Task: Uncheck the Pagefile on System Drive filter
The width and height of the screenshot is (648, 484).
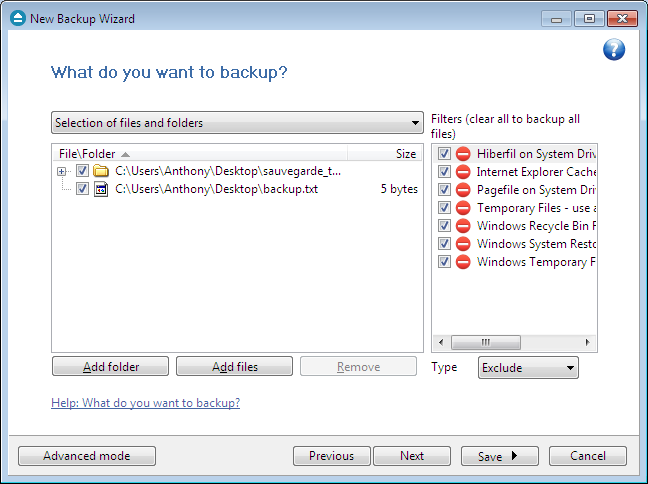Action: coord(444,190)
